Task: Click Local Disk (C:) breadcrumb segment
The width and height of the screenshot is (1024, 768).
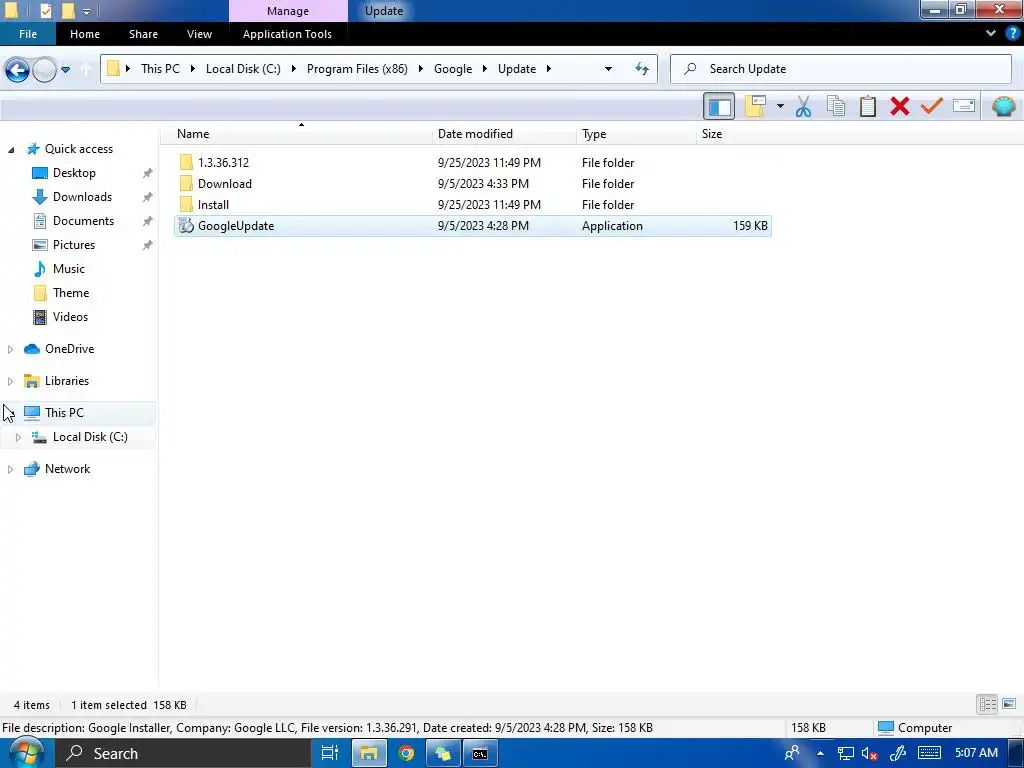Action: [243, 69]
